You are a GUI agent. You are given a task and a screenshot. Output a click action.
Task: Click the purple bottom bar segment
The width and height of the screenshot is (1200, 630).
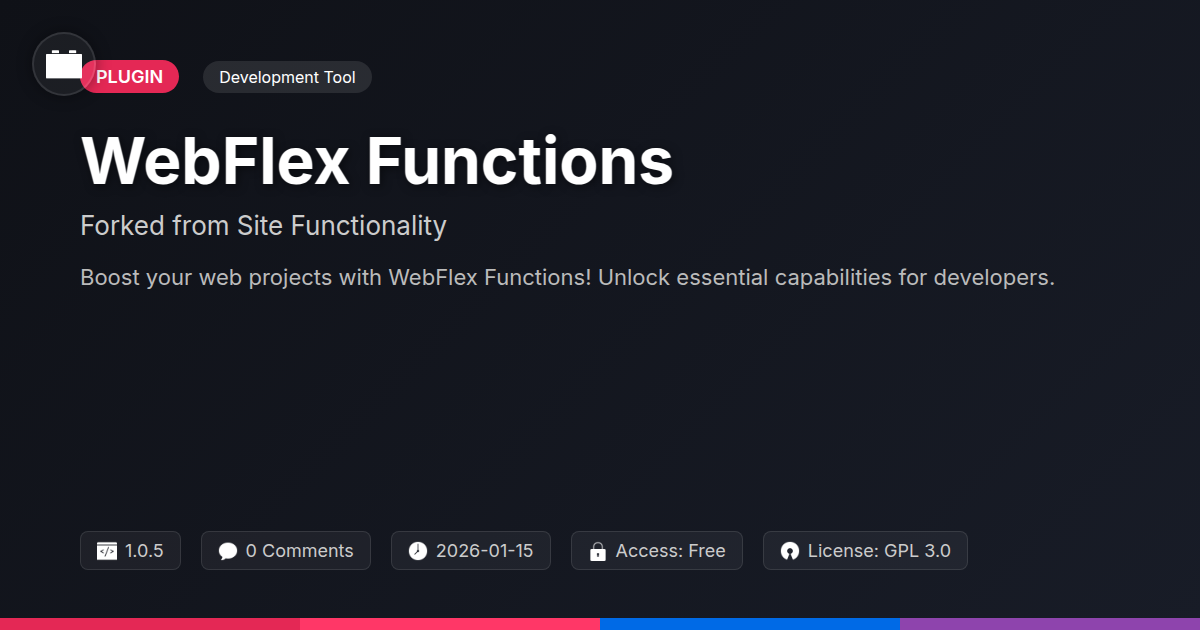click(x=1050, y=623)
